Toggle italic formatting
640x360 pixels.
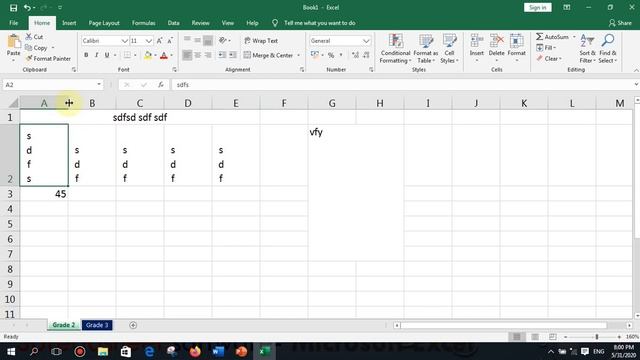coord(96,55)
